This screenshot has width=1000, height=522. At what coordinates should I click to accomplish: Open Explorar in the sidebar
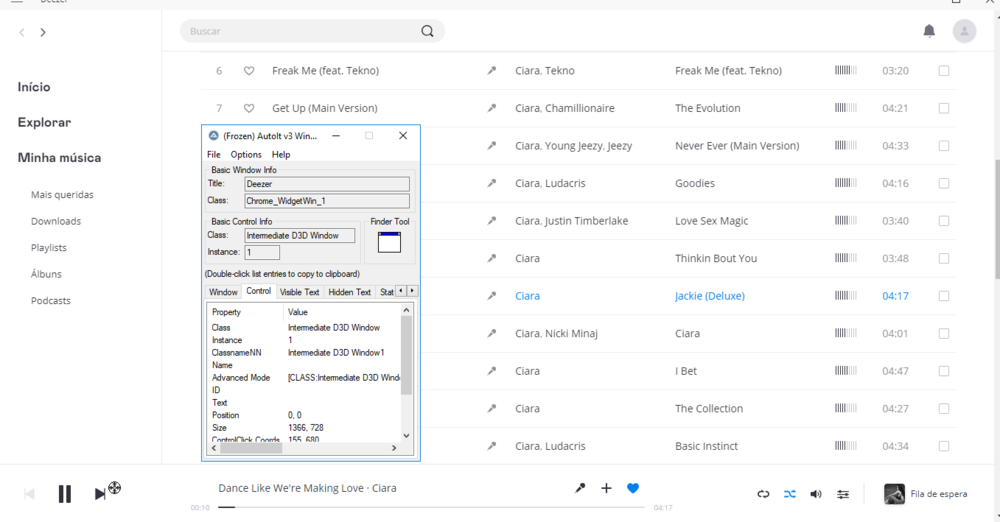point(44,123)
